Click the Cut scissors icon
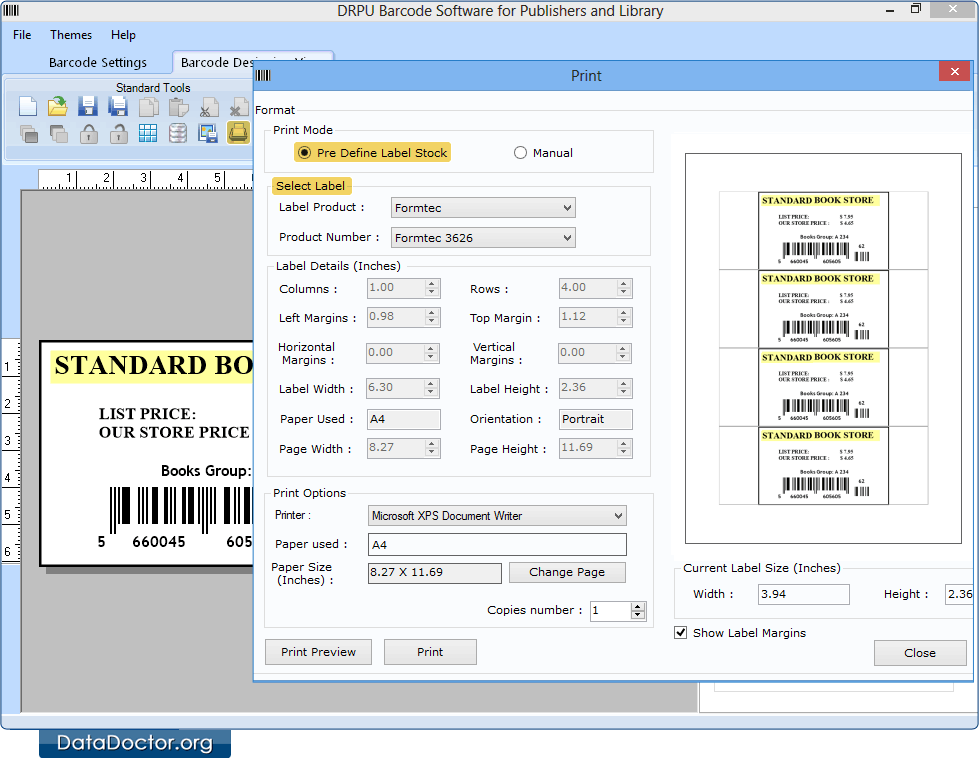Screen dimensions: 979x758 209,107
